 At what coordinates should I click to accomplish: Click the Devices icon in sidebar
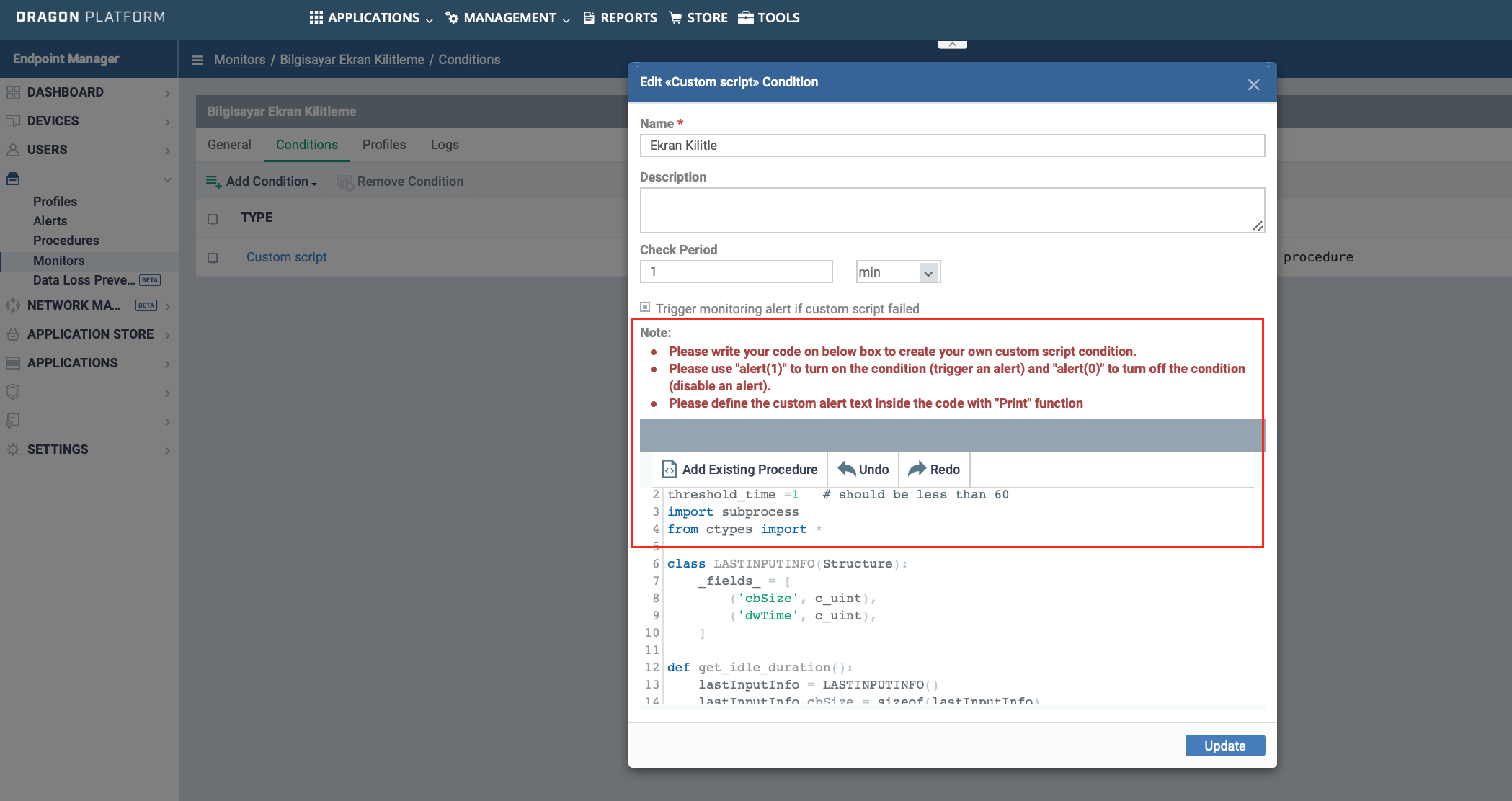(x=13, y=121)
